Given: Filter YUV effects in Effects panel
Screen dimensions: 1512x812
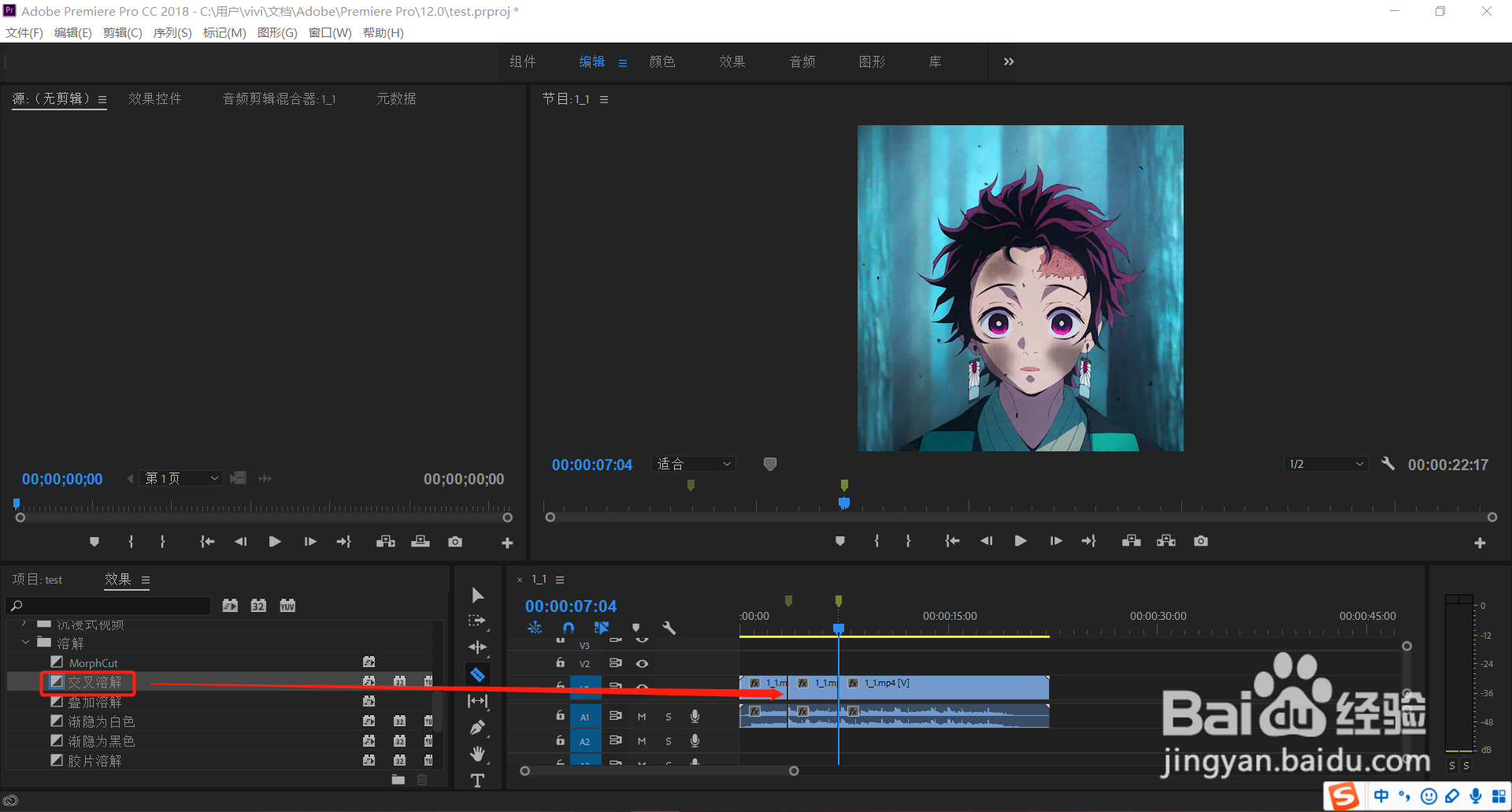Looking at the screenshot, I should click(x=287, y=605).
